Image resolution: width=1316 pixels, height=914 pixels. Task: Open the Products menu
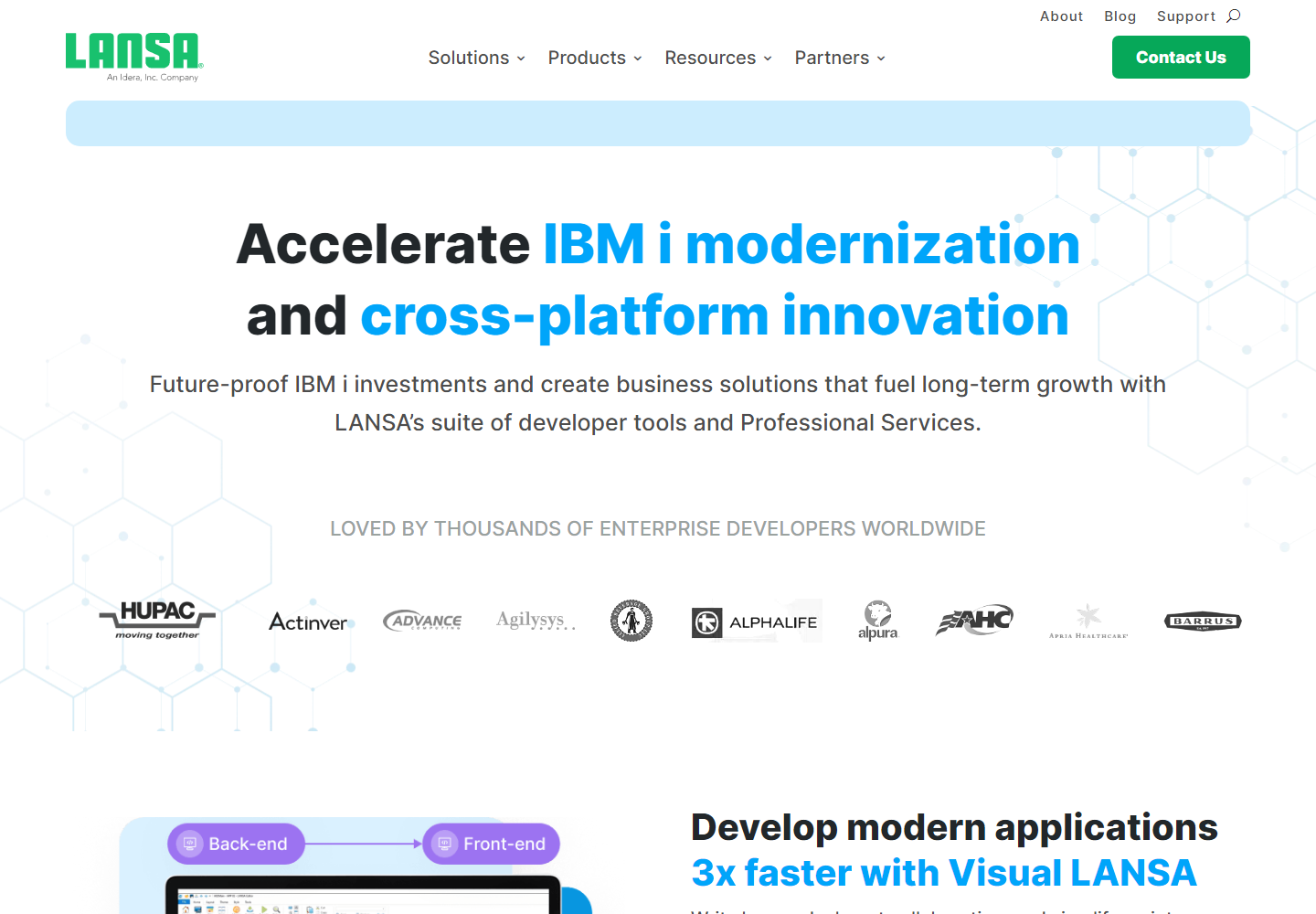click(595, 58)
